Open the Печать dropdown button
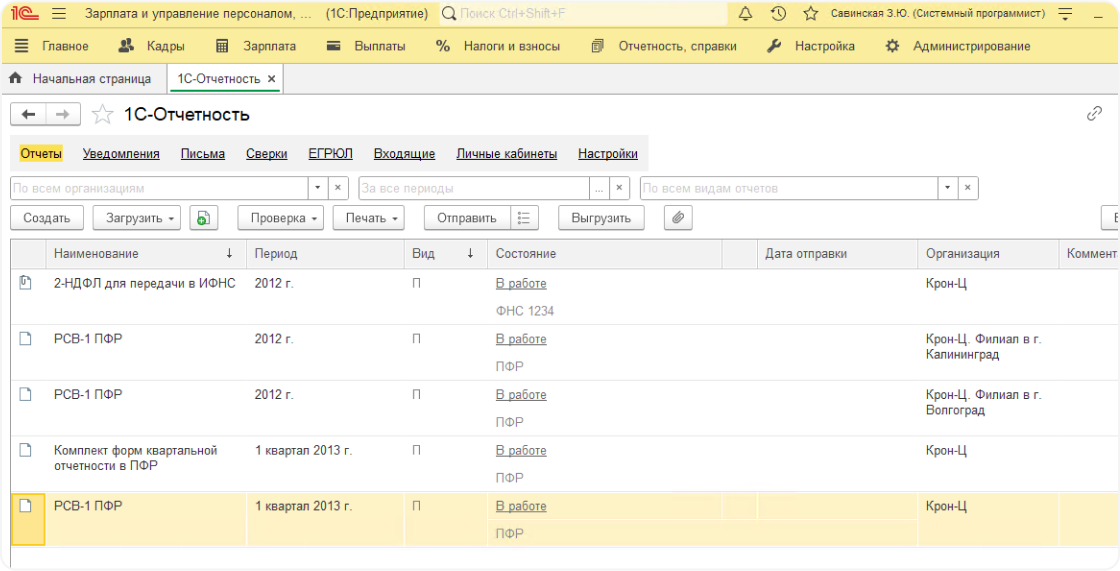The image size is (1120, 571). (369, 218)
